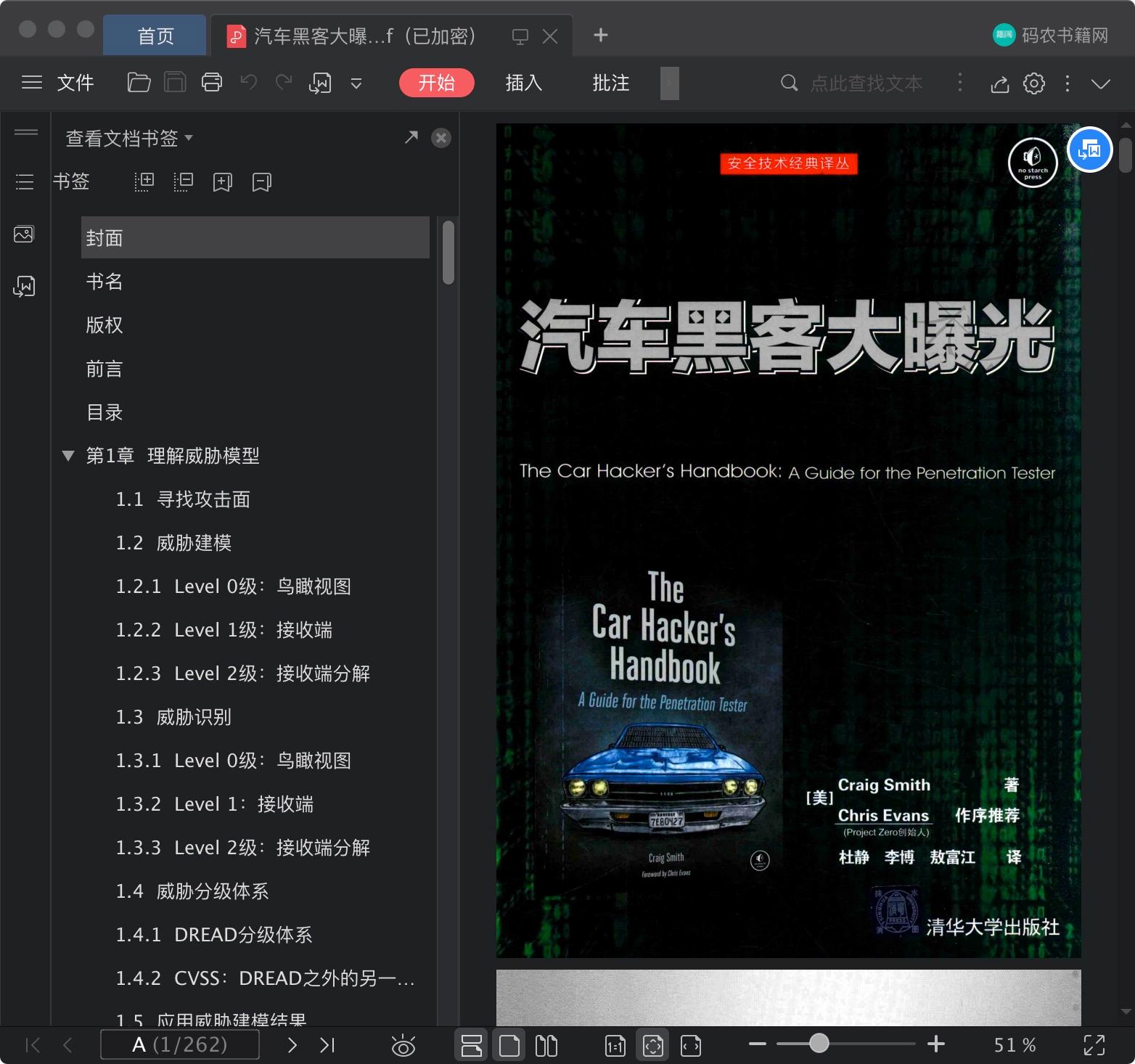Click collapse all bookmarks icon
This screenshot has width=1135, height=1064.
click(x=184, y=181)
